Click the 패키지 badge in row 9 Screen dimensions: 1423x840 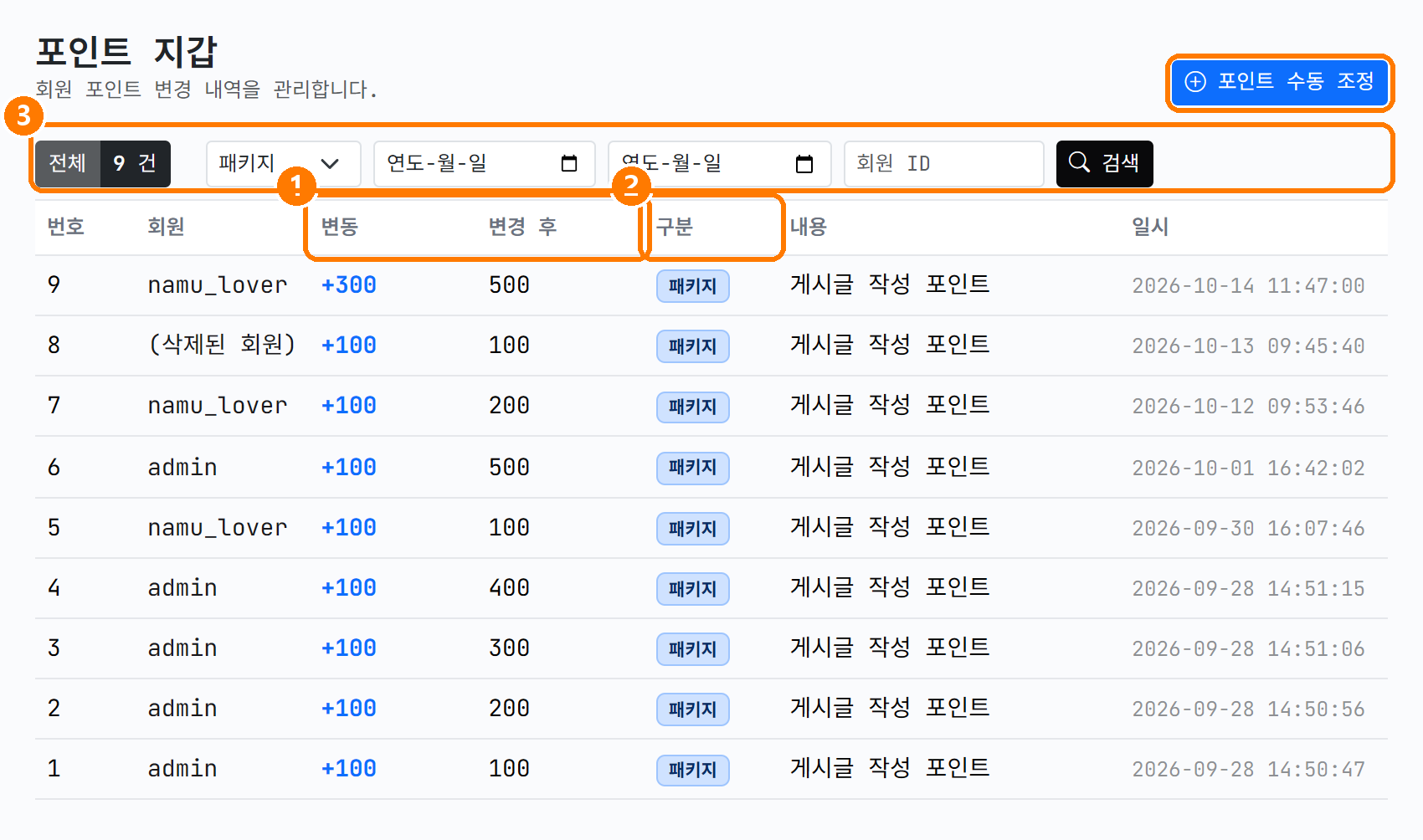click(x=693, y=286)
